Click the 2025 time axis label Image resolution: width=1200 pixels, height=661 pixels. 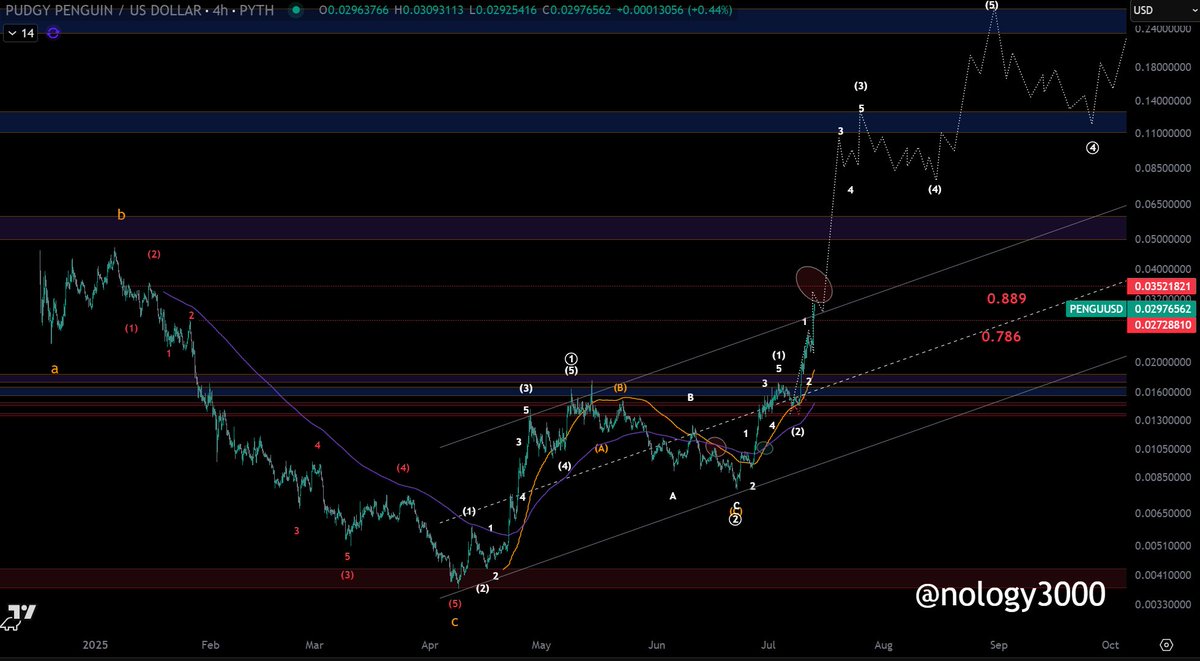point(94,646)
